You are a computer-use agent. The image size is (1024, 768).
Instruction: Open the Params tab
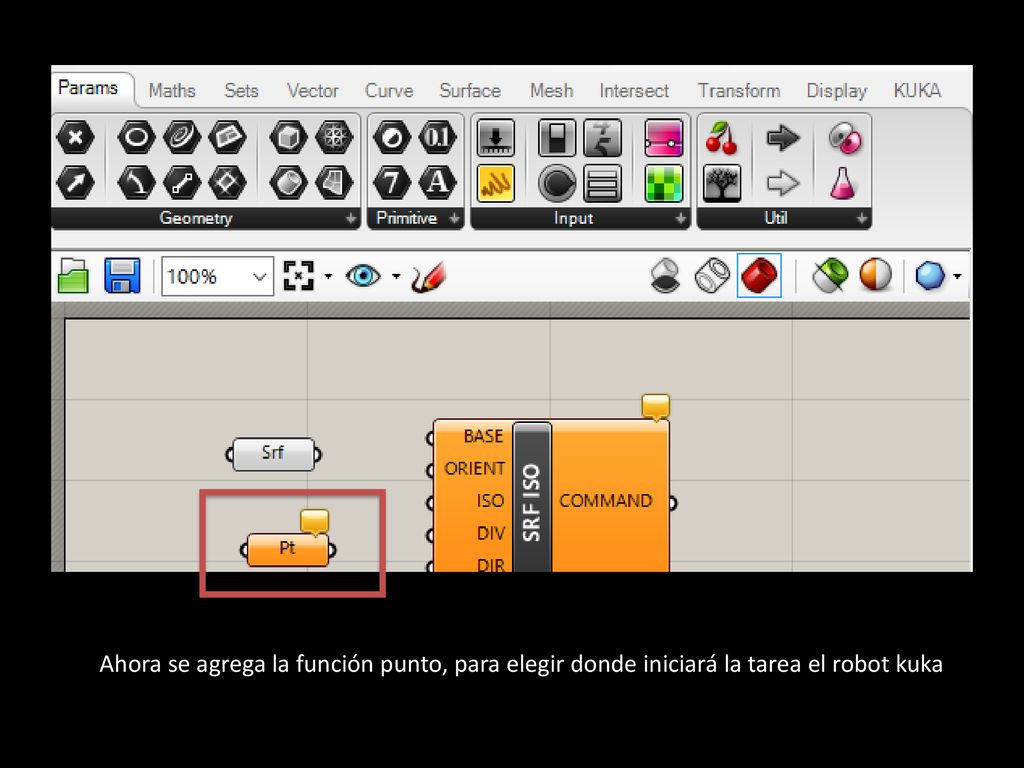[88, 88]
